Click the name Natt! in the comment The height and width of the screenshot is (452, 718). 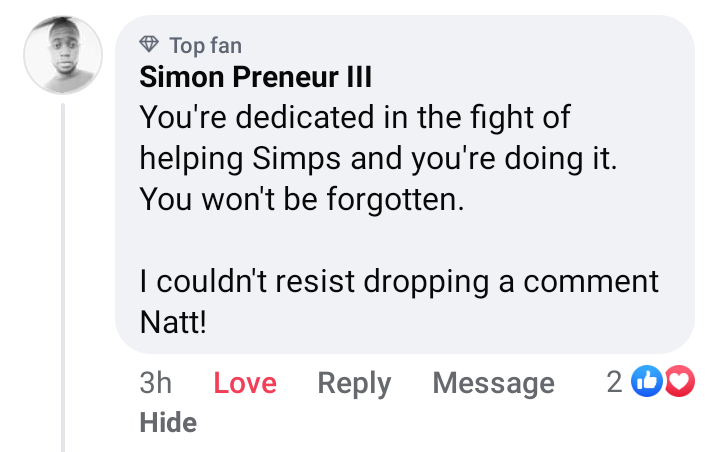coord(173,323)
